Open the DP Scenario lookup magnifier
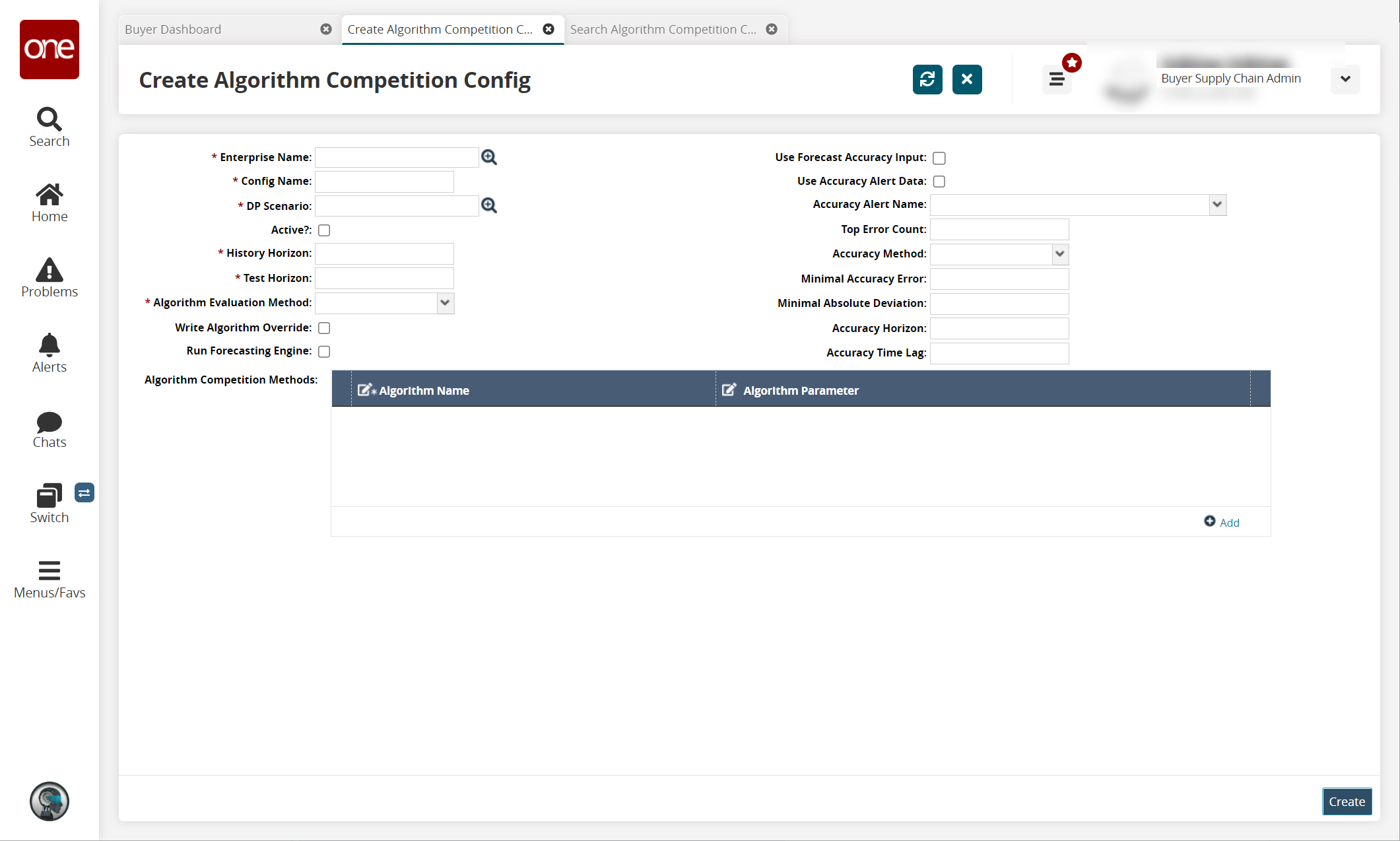1400x841 pixels. (x=488, y=205)
